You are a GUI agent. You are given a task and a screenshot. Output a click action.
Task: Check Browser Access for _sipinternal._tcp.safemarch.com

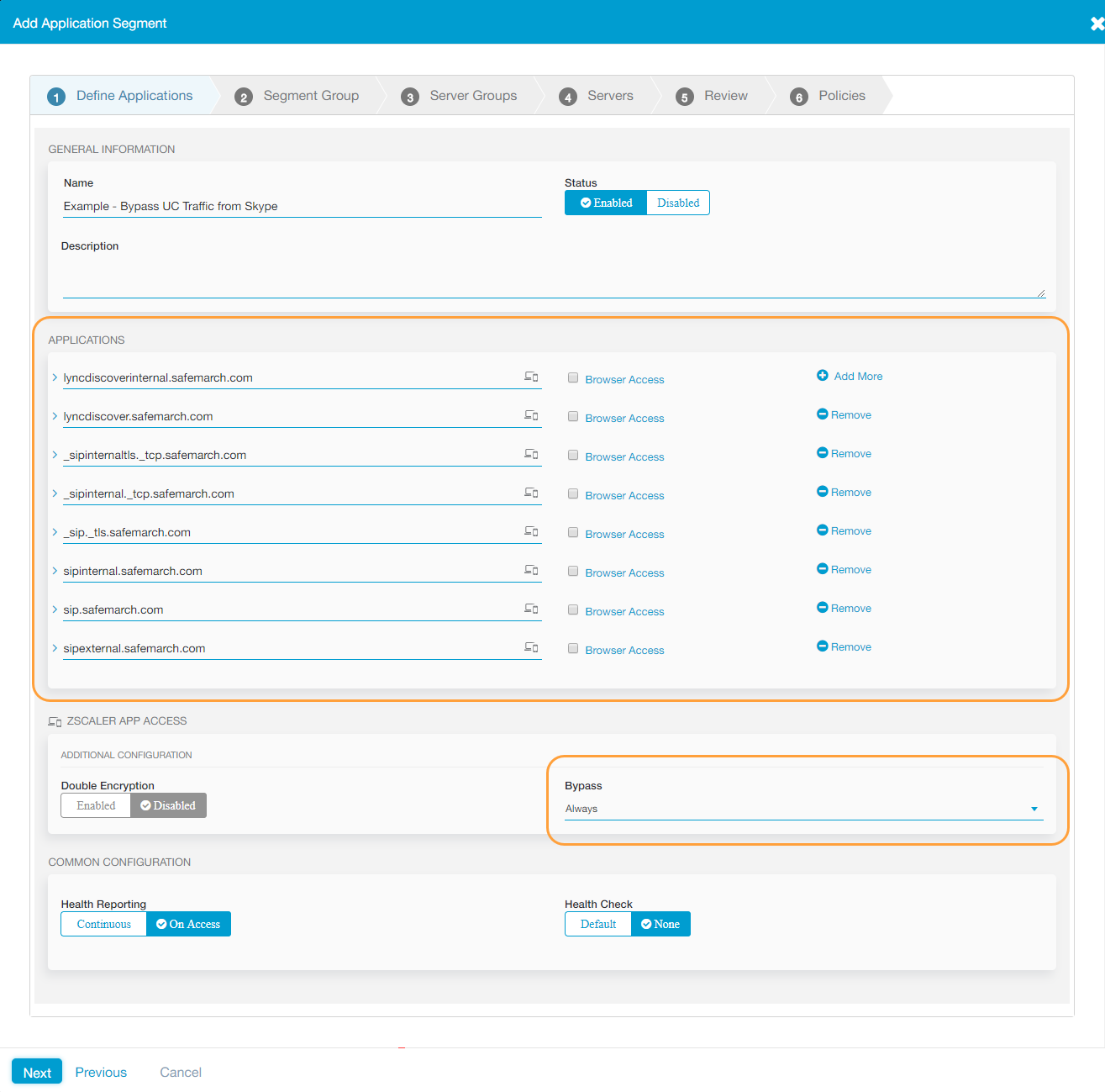click(573, 494)
